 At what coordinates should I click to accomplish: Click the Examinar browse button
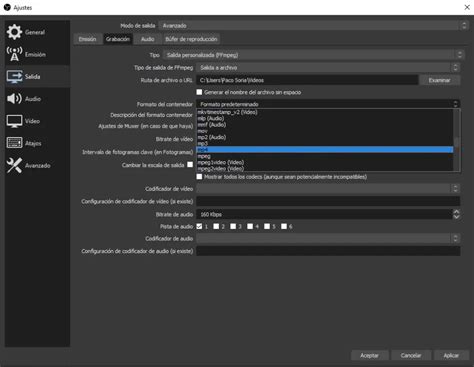tap(440, 80)
